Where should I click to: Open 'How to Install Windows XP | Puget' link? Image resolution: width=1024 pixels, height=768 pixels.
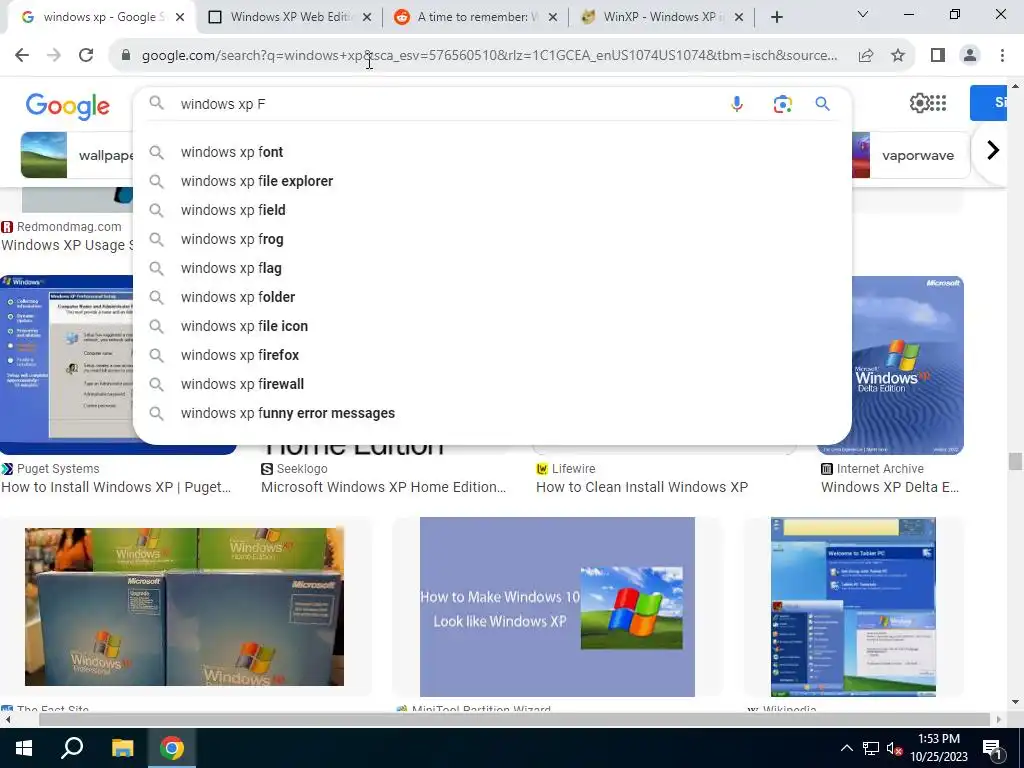coord(116,487)
